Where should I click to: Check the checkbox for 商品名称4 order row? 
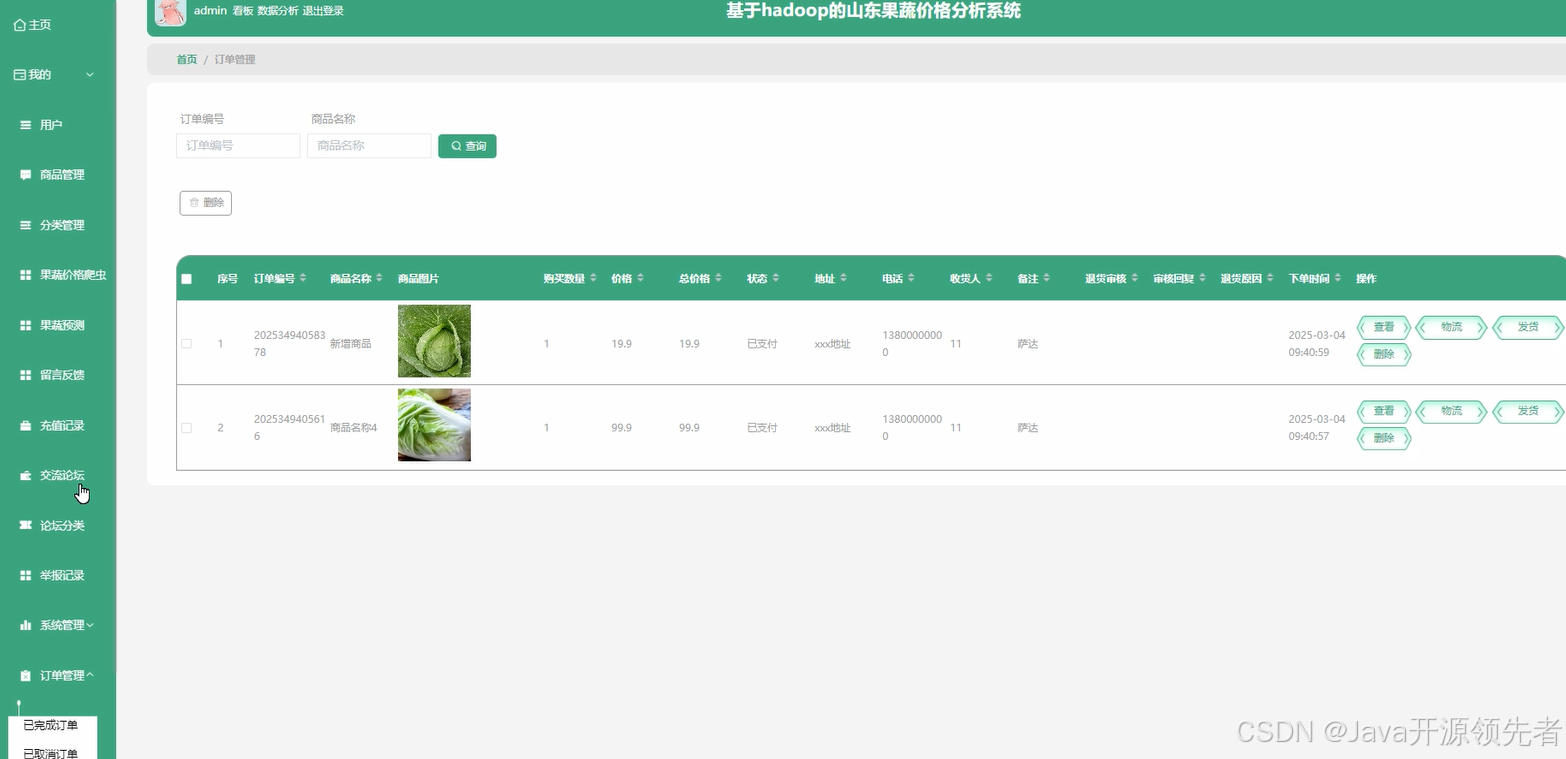click(186, 427)
